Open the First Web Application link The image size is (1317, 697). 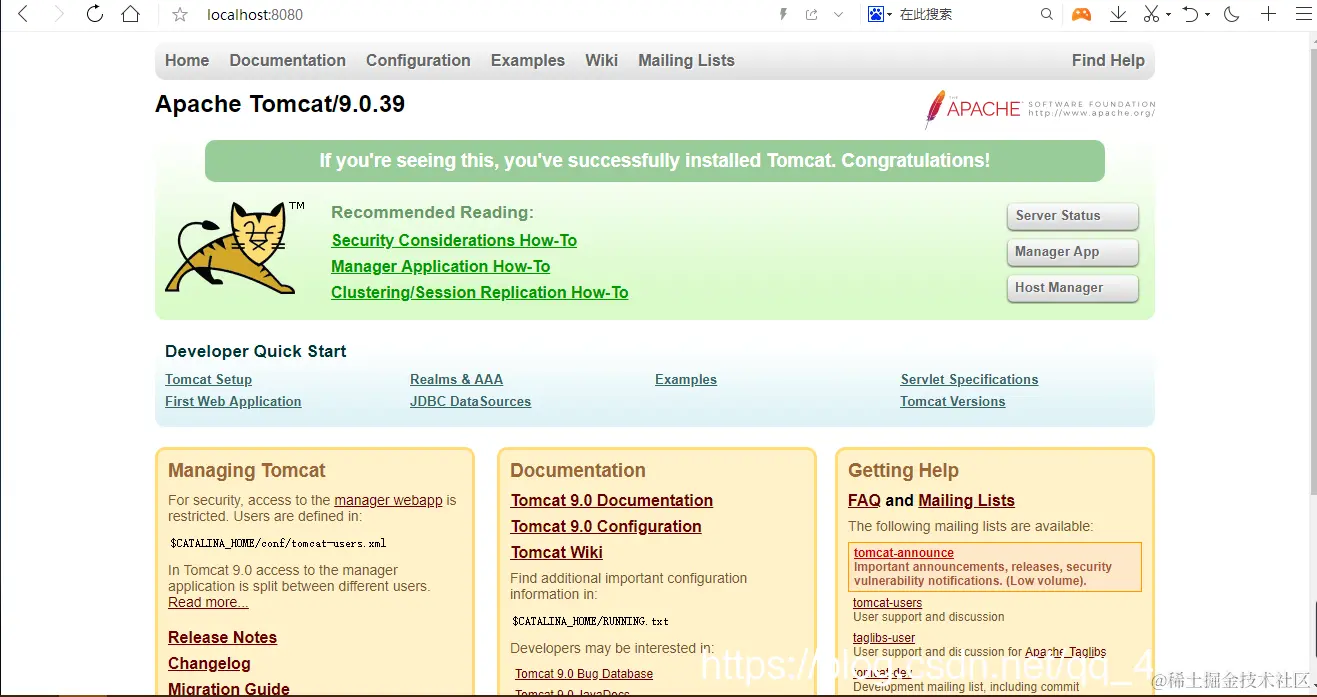click(233, 401)
